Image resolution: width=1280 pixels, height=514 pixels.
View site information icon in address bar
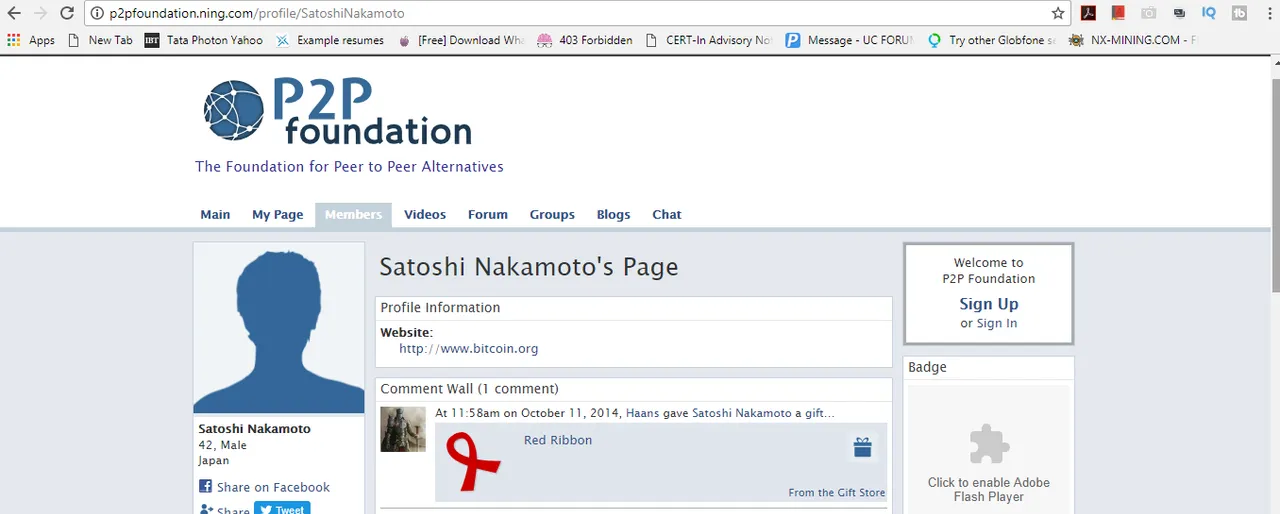pyautogui.click(x=97, y=14)
